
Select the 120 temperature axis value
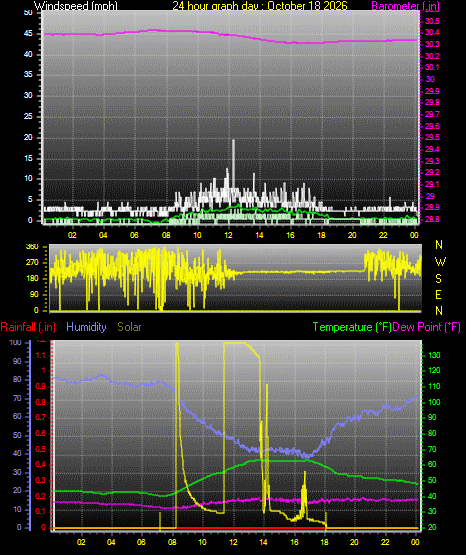click(434, 371)
